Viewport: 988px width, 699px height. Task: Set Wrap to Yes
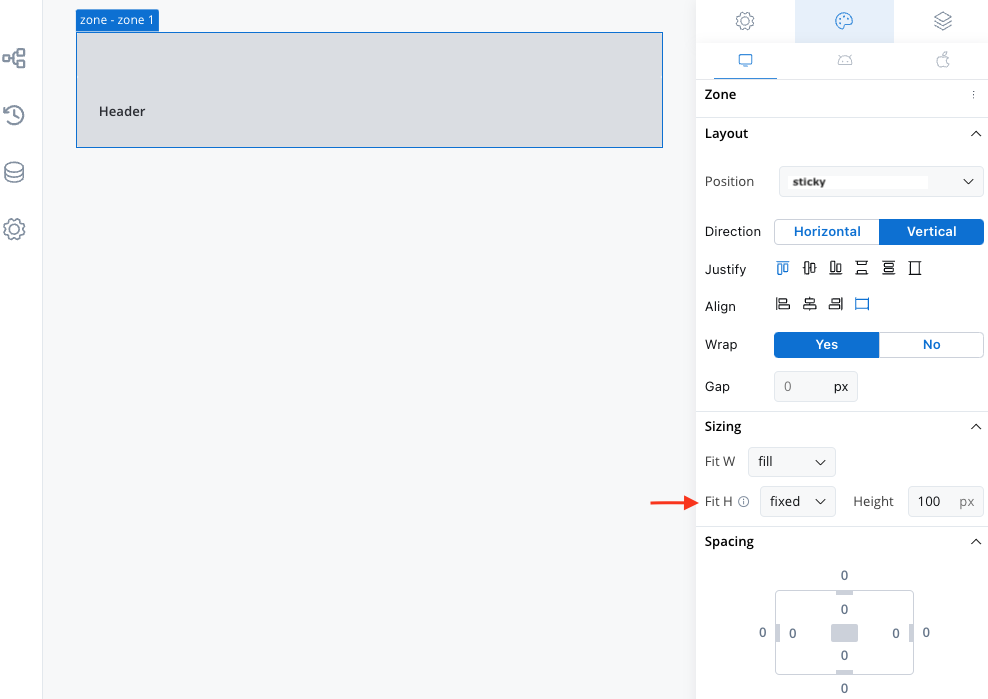click(827, 345)
